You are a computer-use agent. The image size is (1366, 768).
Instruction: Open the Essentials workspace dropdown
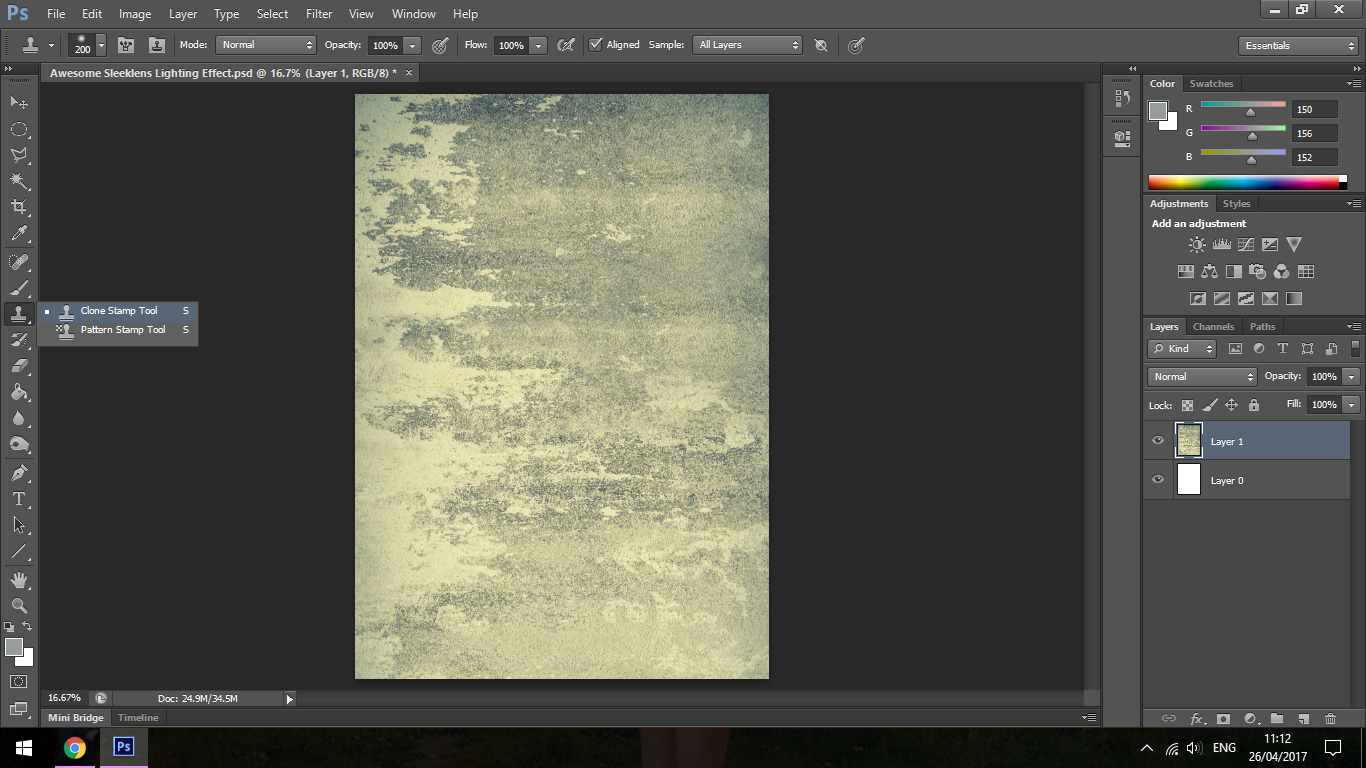1297,46
